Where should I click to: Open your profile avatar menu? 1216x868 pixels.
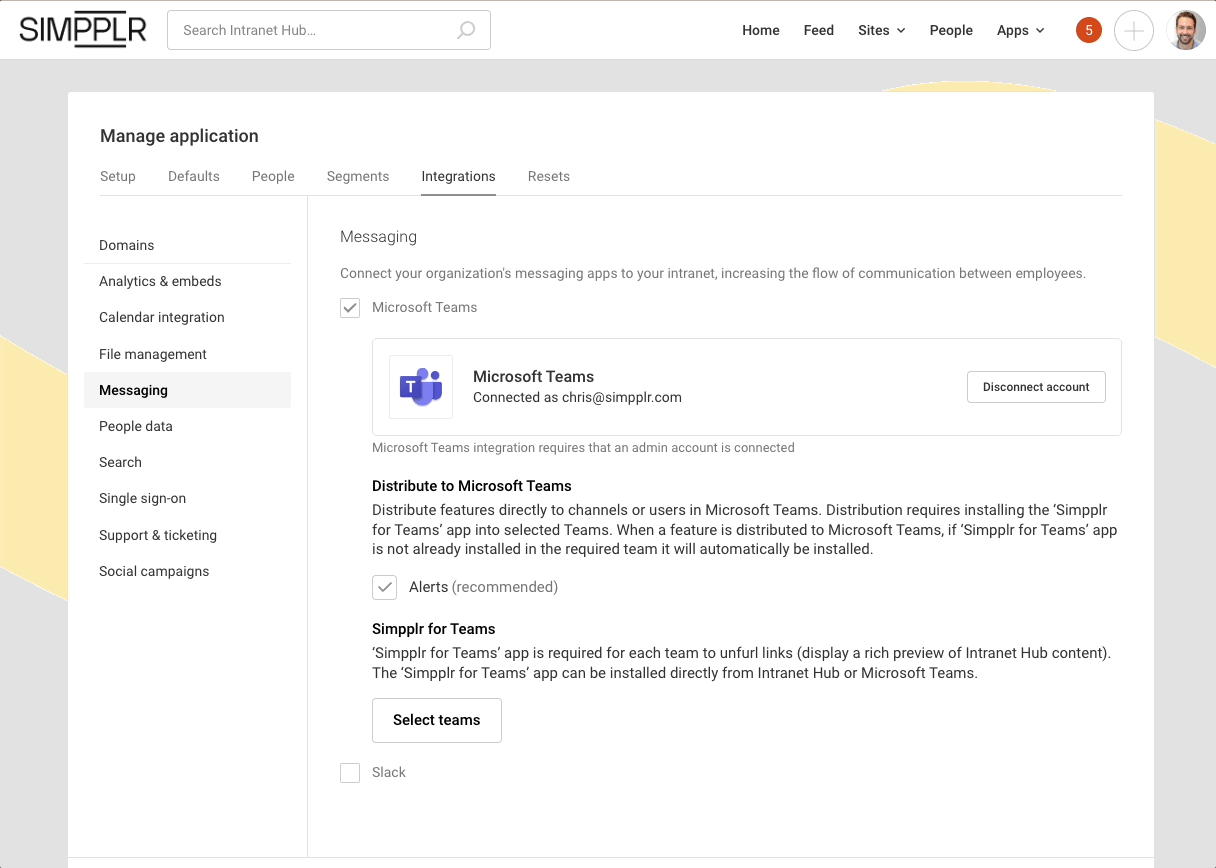point(1185,30)
